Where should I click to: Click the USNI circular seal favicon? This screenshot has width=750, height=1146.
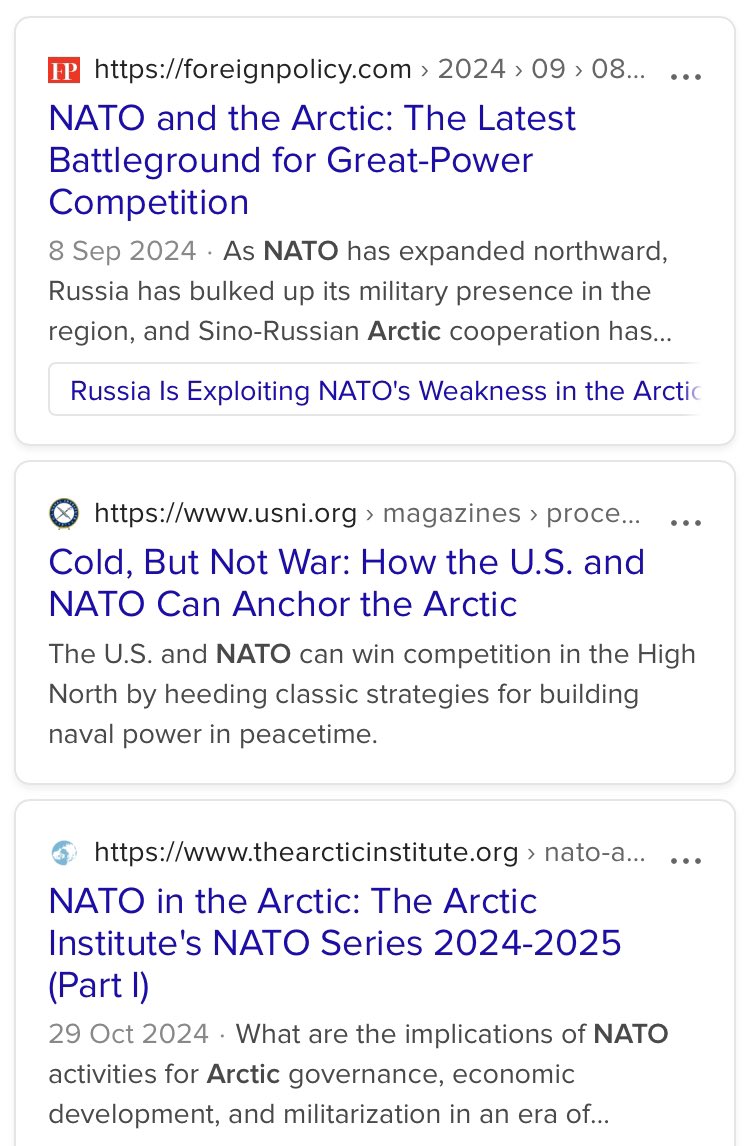(64, 513)
